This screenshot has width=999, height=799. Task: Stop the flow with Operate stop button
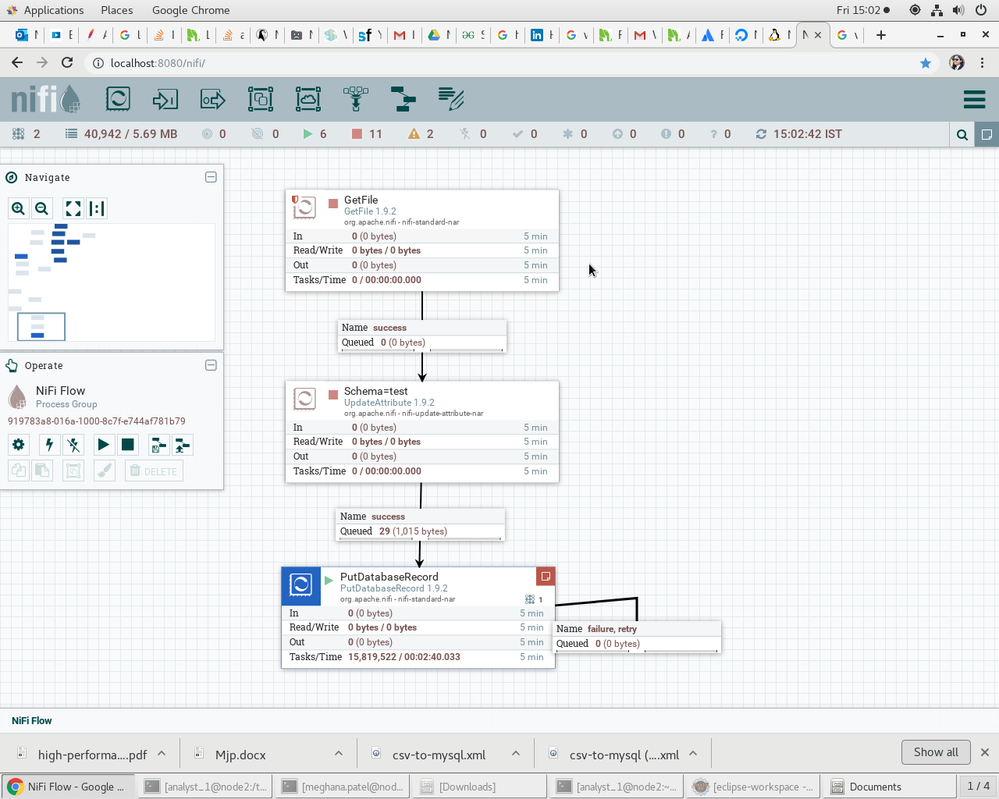128,445
